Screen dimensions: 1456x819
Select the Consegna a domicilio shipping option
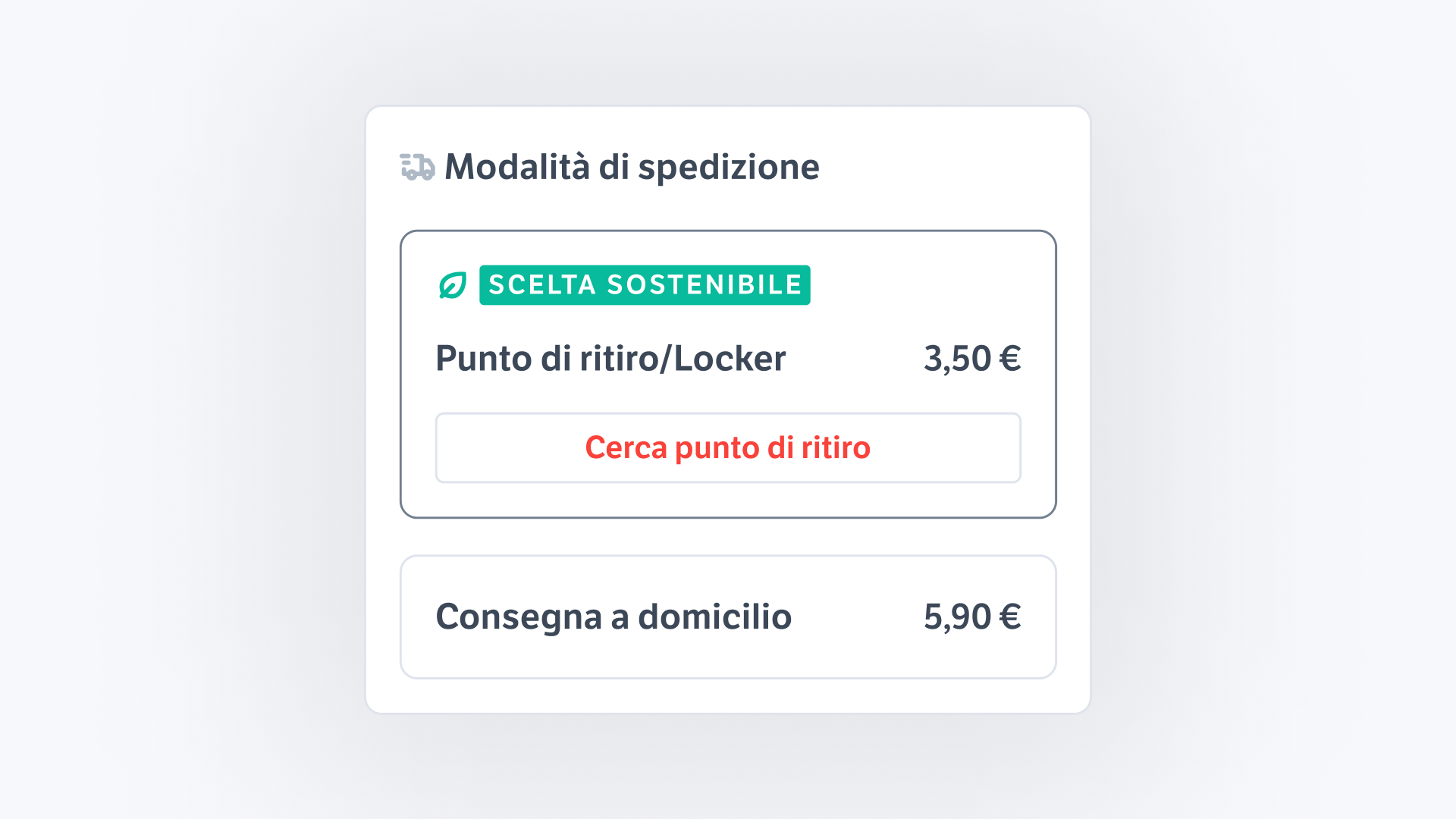613,616
